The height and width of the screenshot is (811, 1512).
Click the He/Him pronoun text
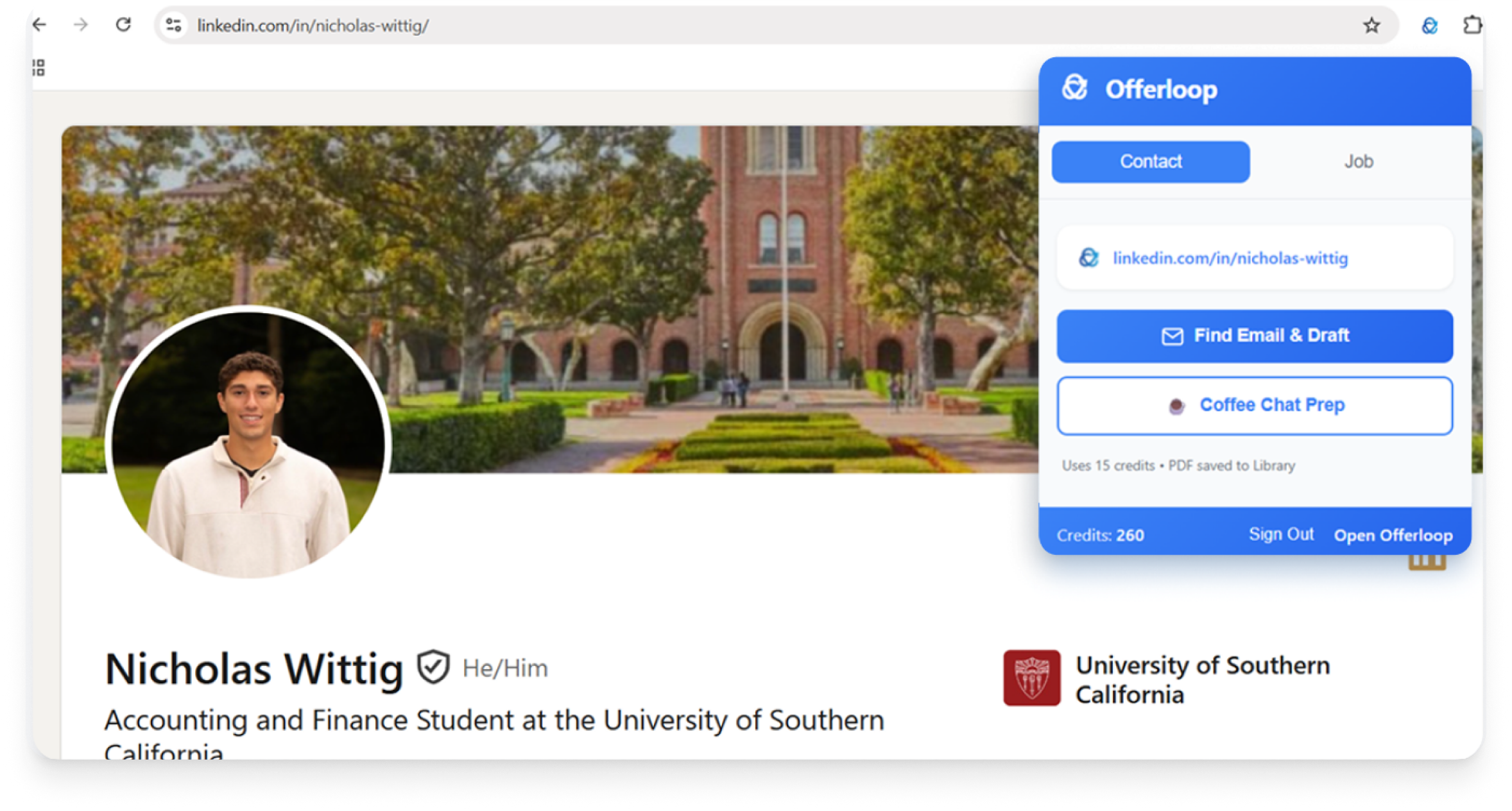(504, 669)
